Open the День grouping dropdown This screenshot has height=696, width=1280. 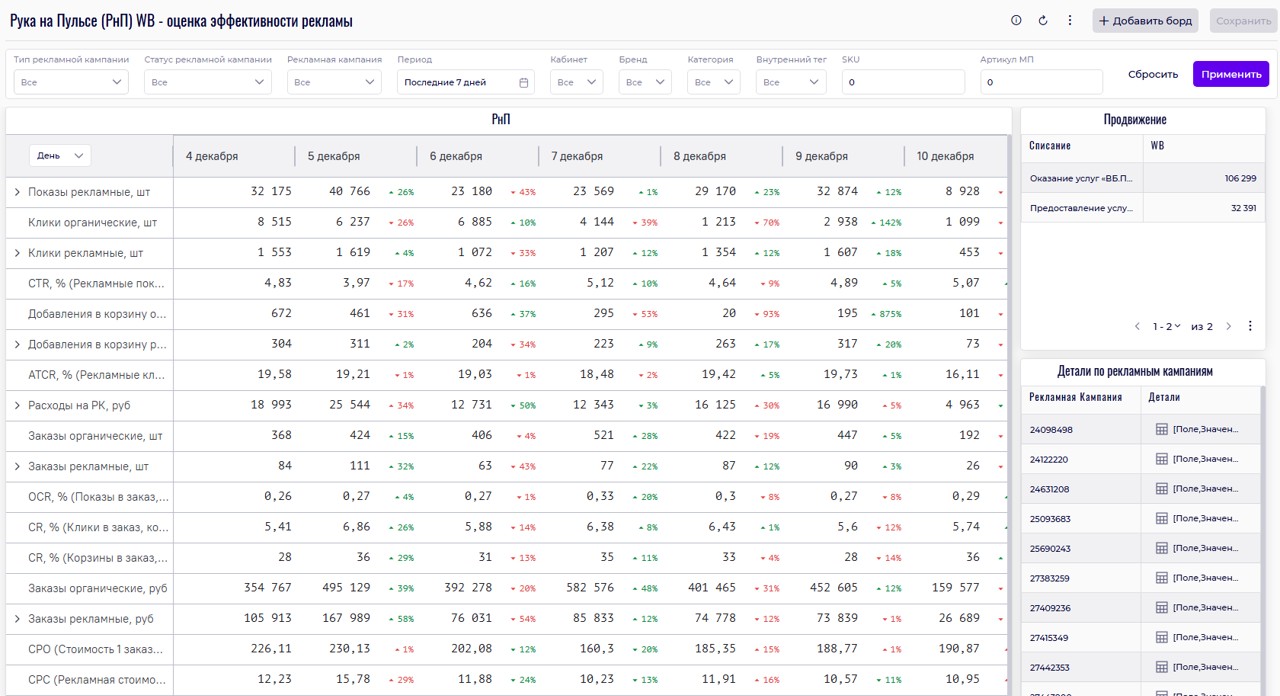tap(60, 155)
